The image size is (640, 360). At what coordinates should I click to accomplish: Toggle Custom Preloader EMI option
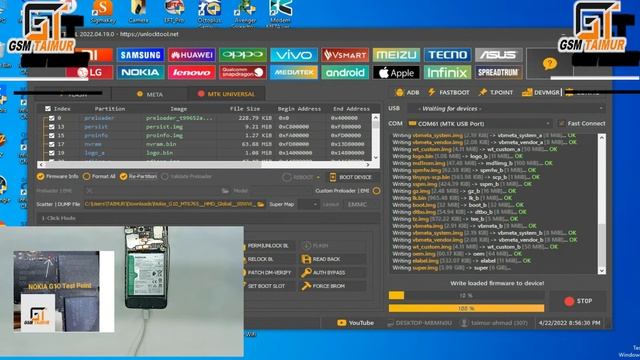click(x=376, y=191)
